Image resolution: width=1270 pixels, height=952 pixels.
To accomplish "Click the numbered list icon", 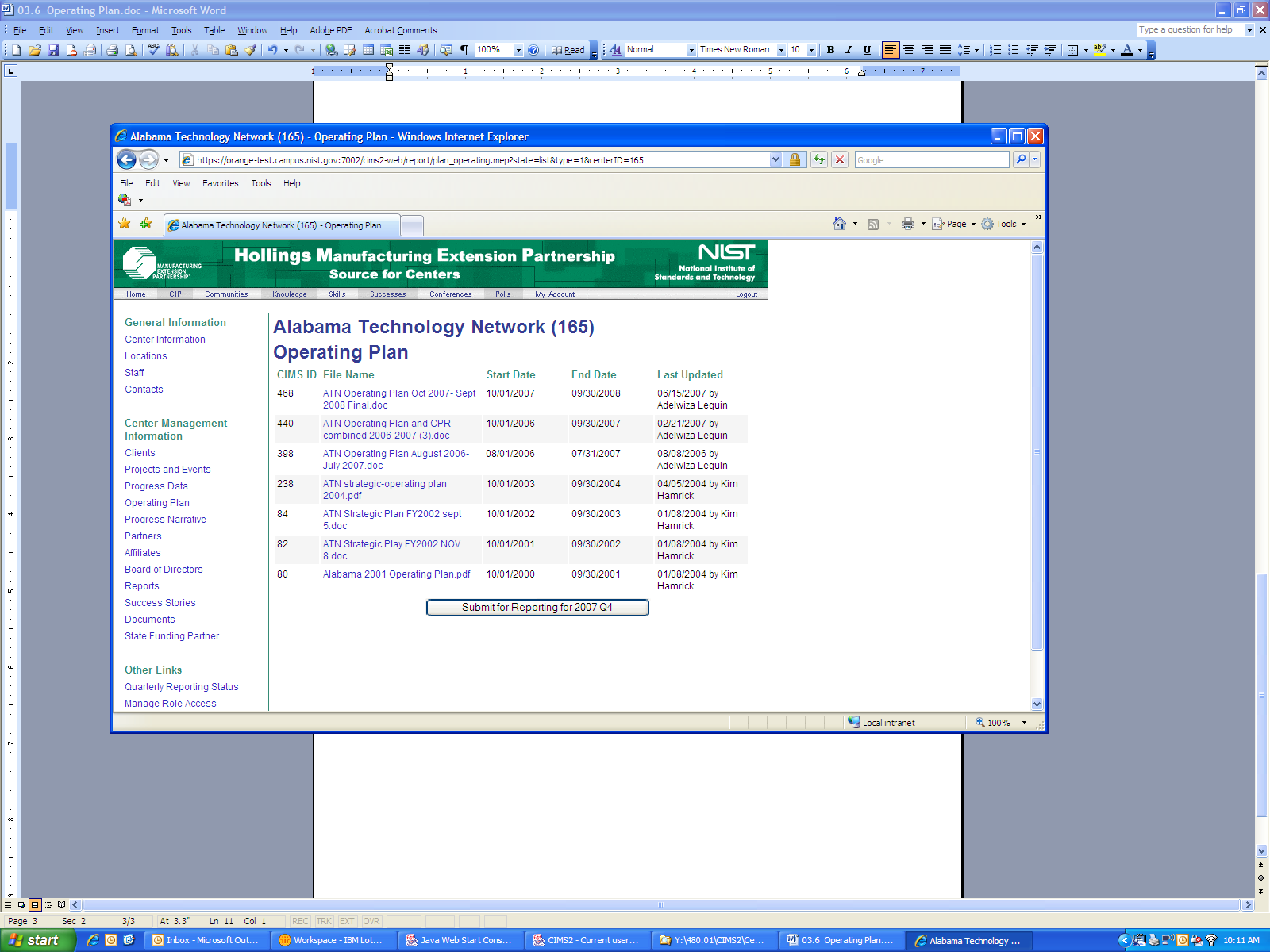I will click(x=995, y=50).
